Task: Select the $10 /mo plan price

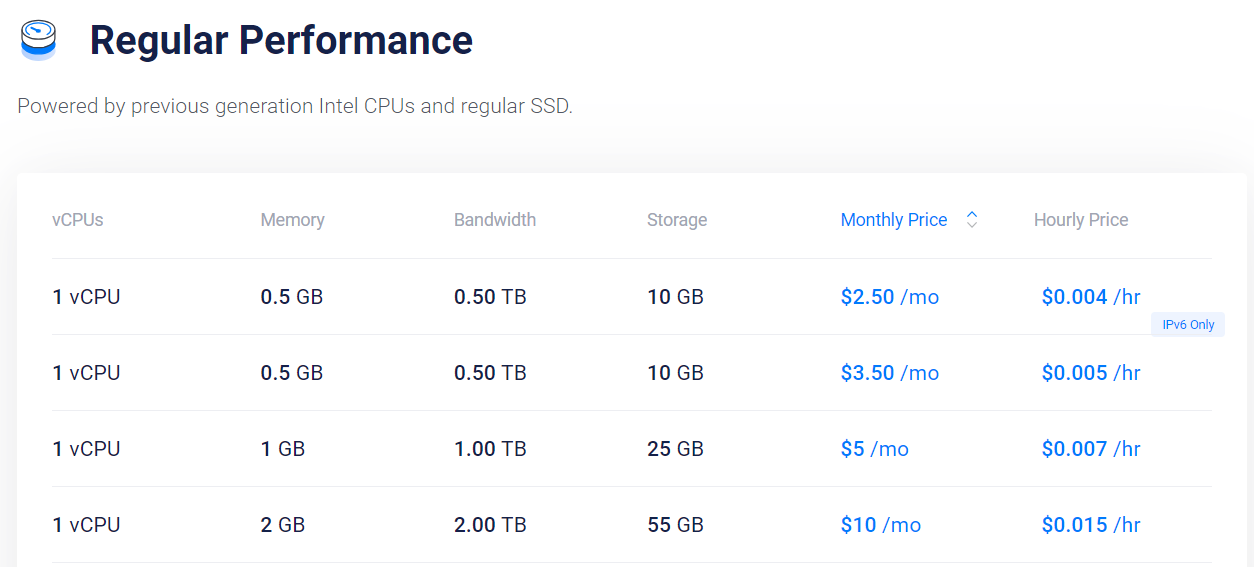Action: pyautogui.click(x=881, y=525)
